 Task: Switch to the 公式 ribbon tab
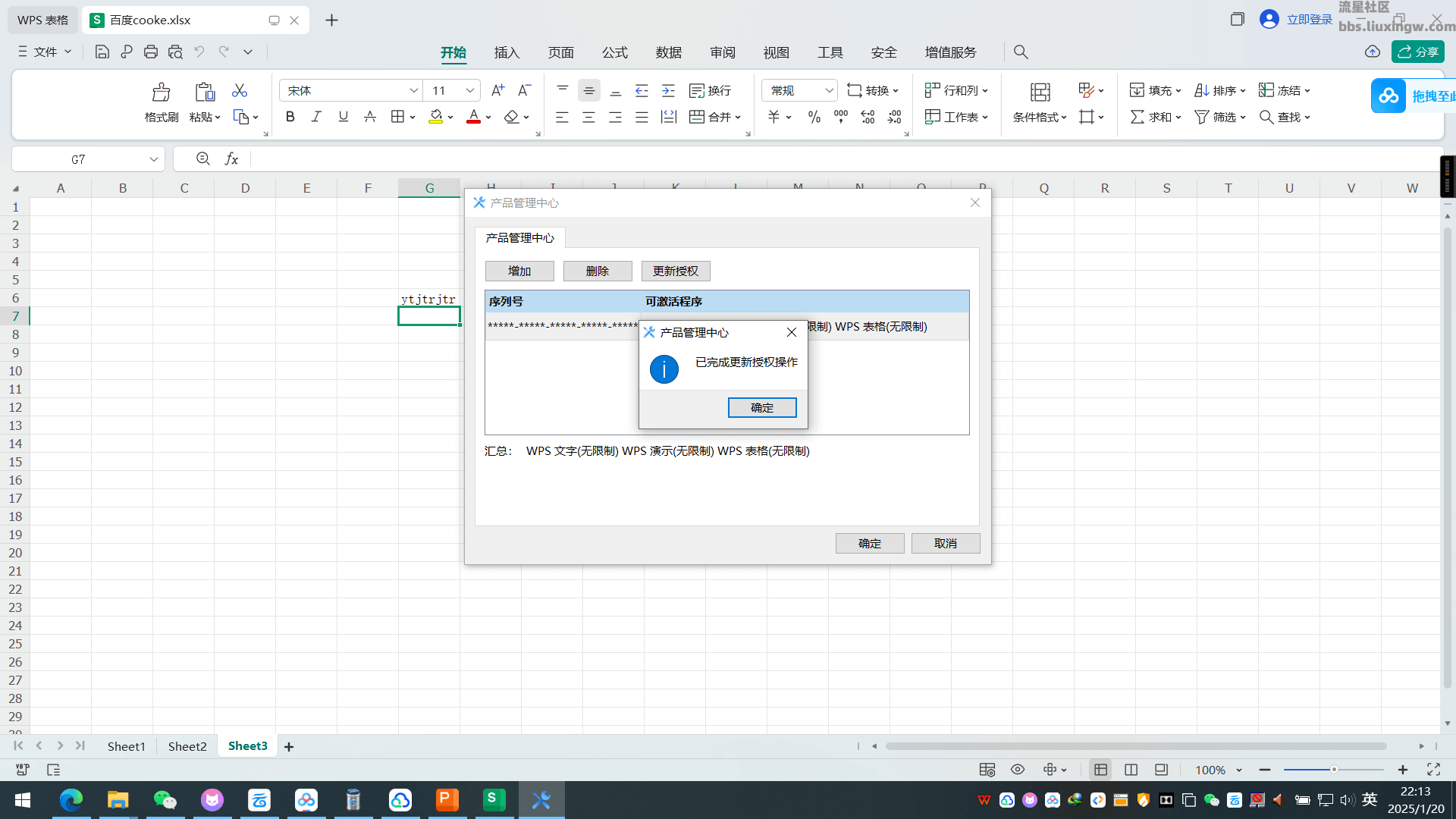[614, 52]
